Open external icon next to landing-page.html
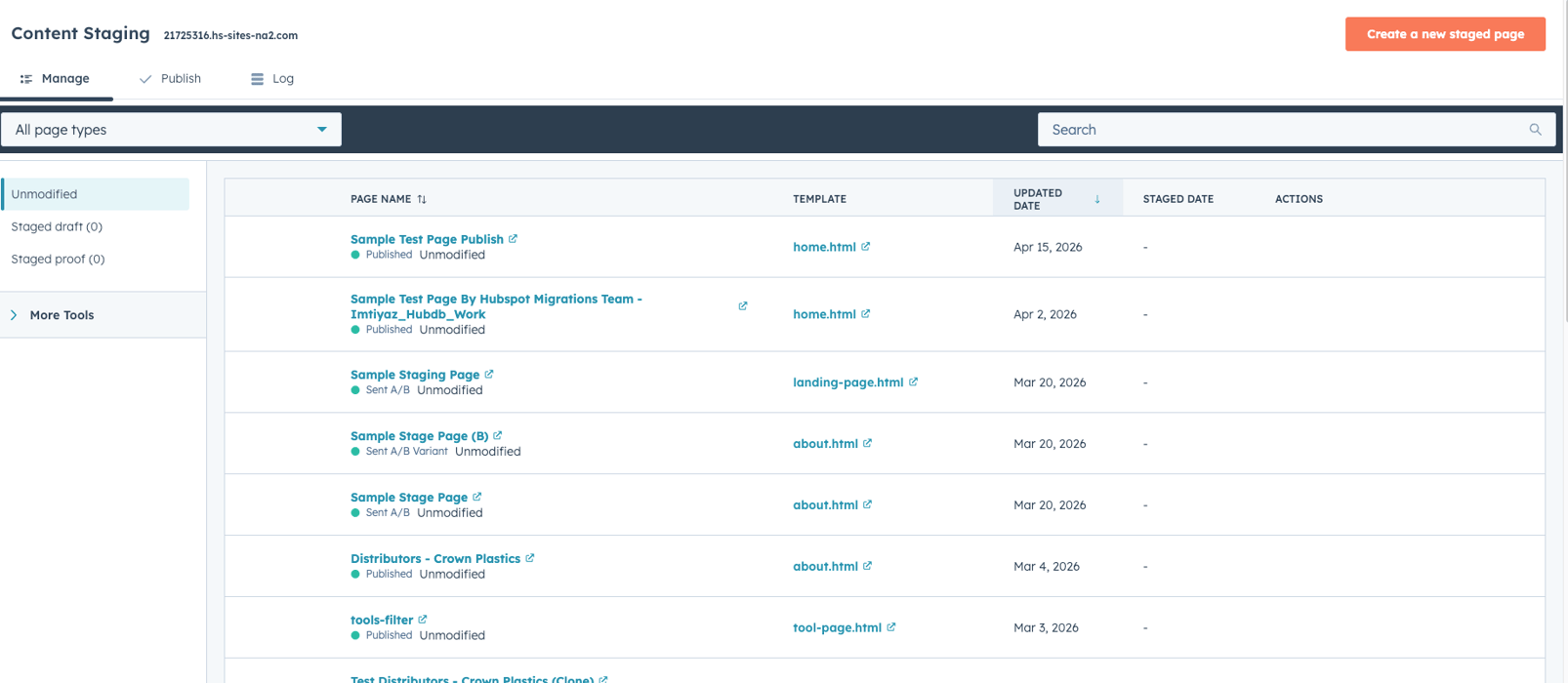This screenshot has width=1568, height=683. coord(914,382)
